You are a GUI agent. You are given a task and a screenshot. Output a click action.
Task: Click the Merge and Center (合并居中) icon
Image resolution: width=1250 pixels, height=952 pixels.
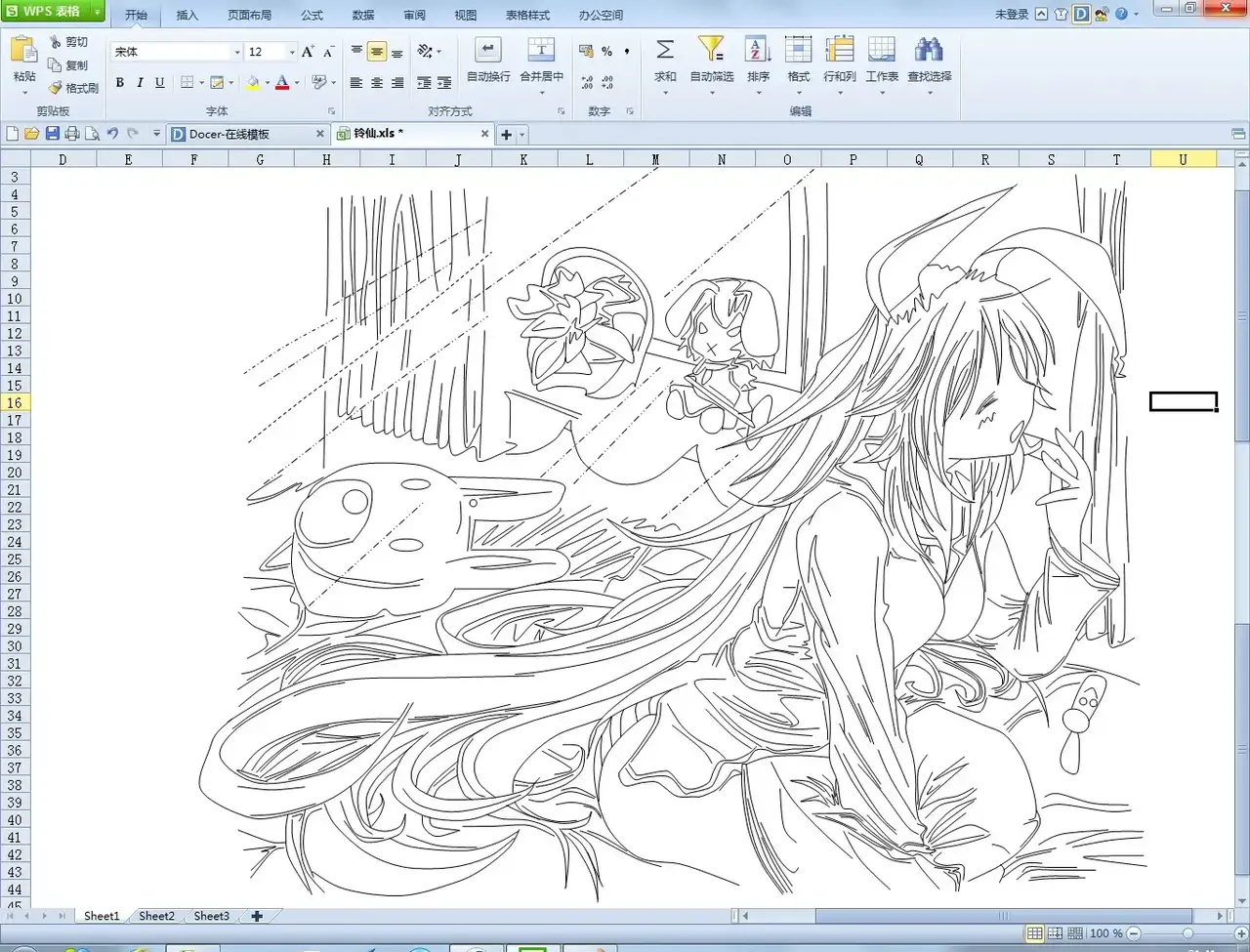[x=541, y=50]
